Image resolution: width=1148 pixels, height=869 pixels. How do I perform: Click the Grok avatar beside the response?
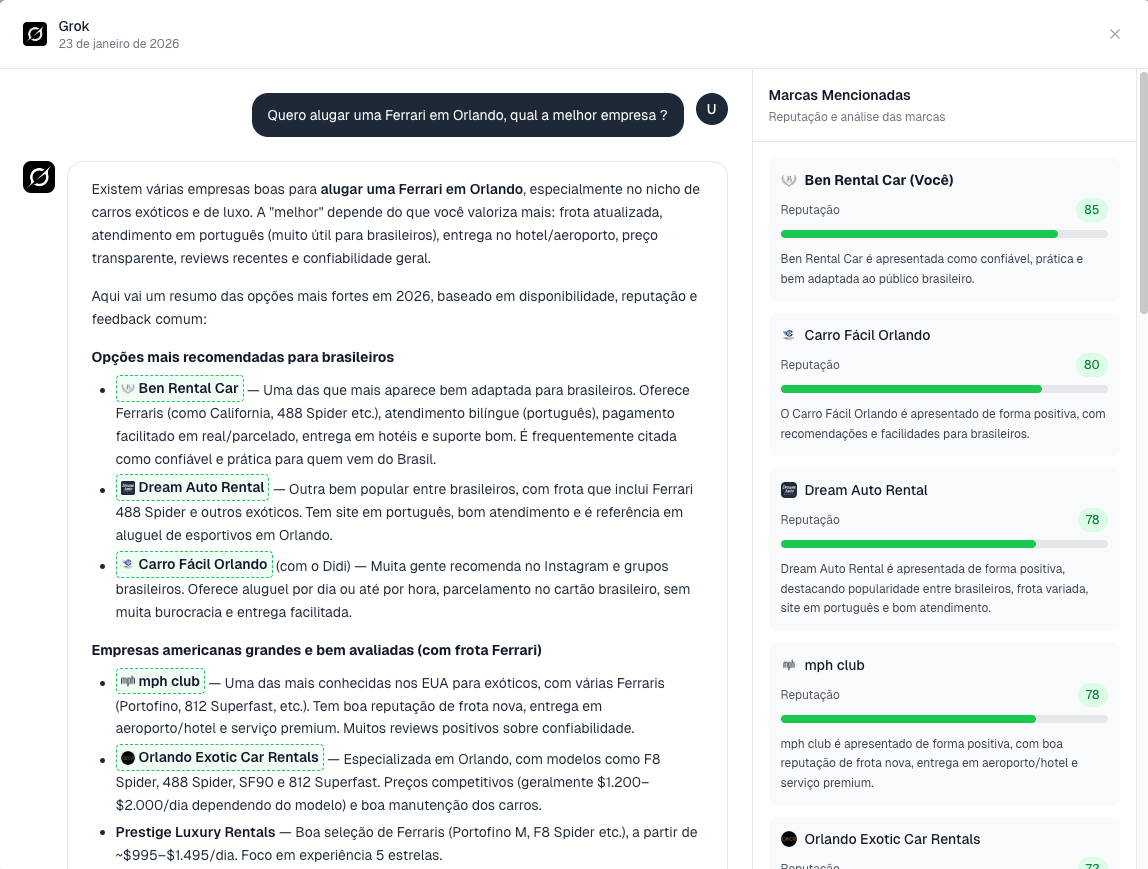(39, 177)
